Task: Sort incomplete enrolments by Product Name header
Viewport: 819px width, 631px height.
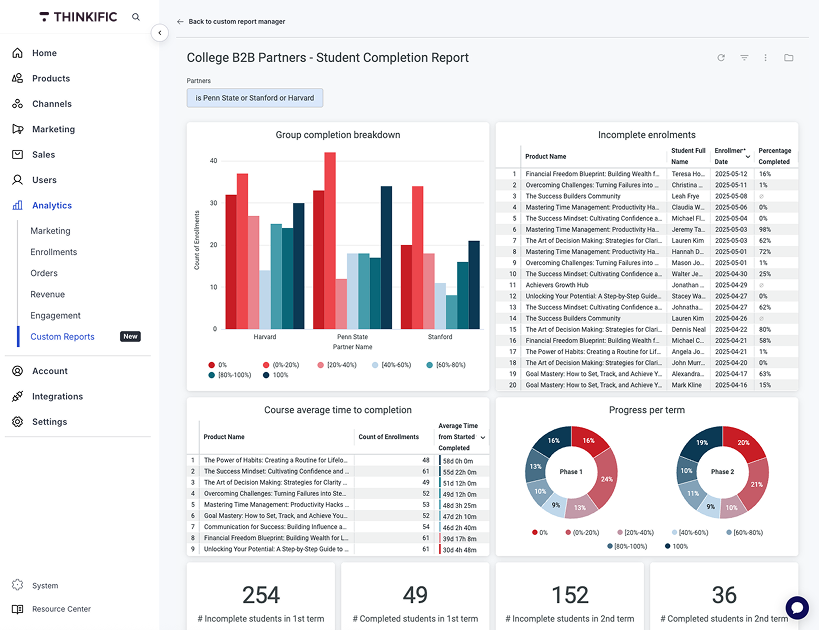Action: [x=546, y=156]
